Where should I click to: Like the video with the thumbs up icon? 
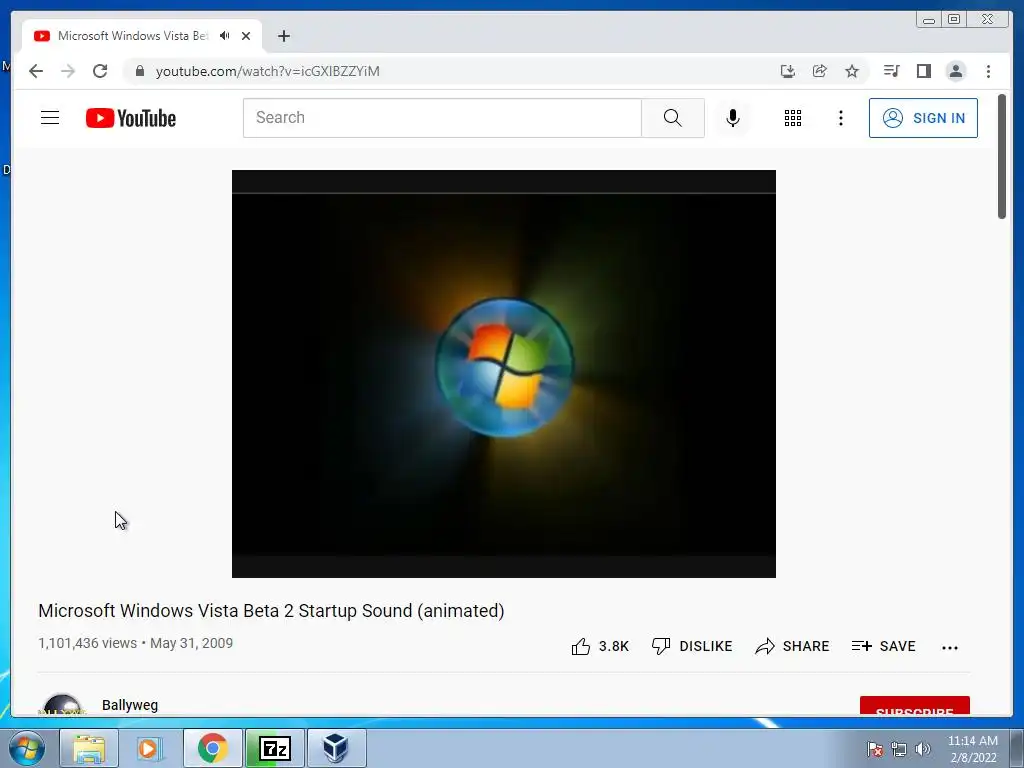coord(581,647)
